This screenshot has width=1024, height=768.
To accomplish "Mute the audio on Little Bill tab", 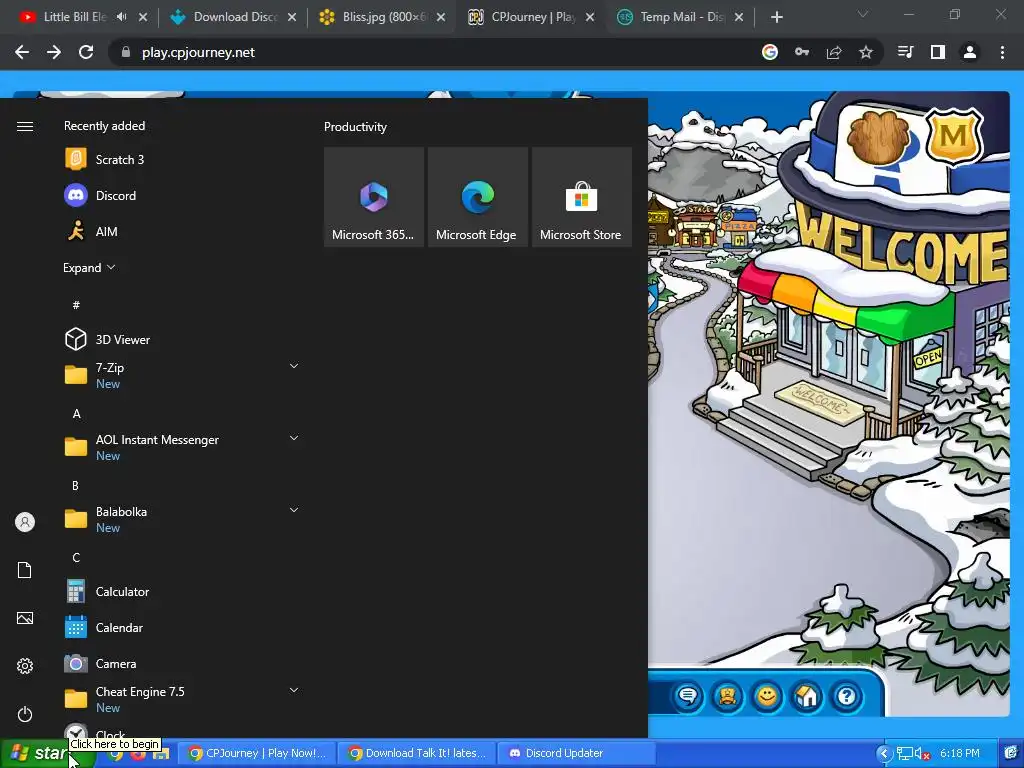I will [x=121, y=17].
